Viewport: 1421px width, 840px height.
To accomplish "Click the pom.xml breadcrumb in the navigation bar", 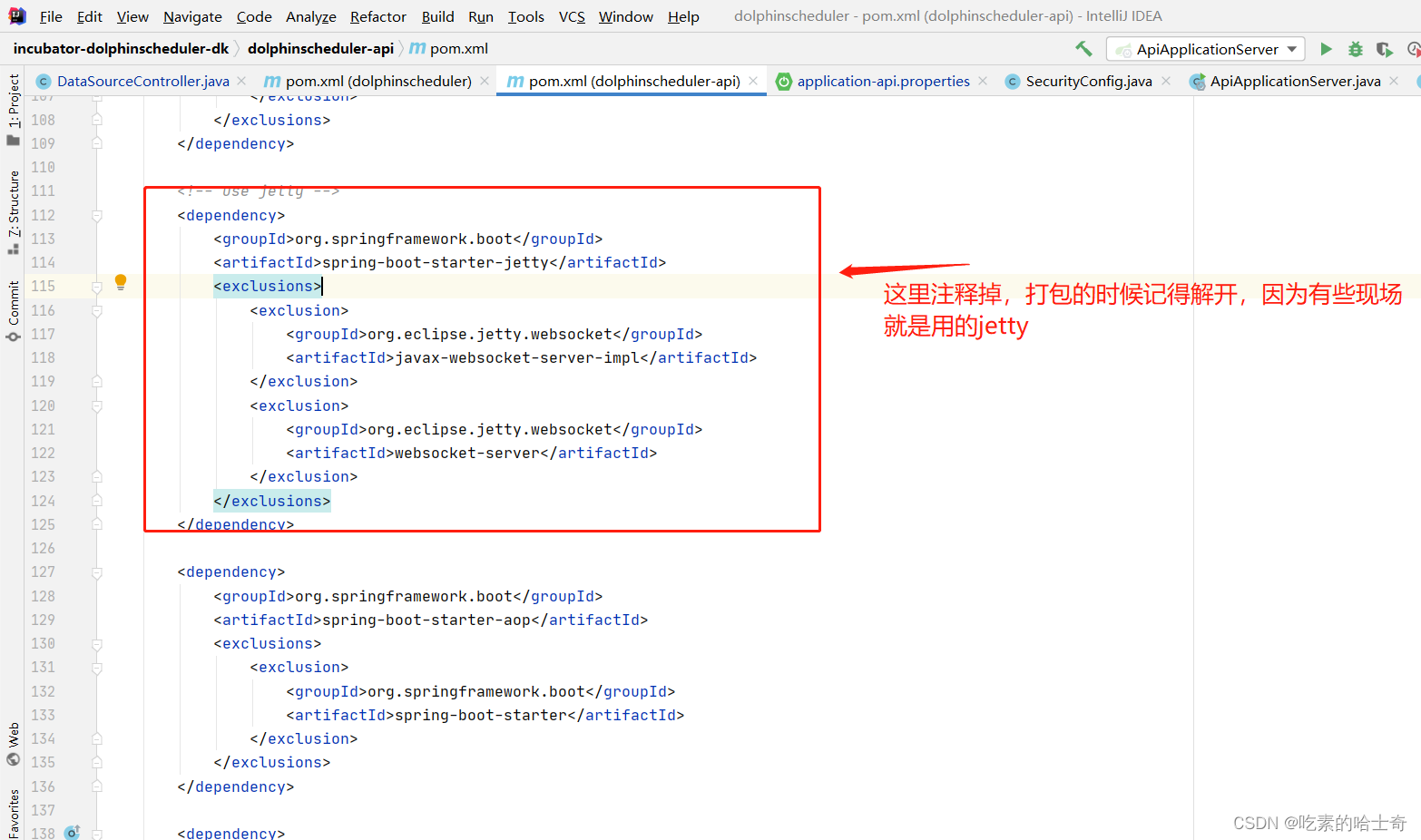I will pos(449,48).
